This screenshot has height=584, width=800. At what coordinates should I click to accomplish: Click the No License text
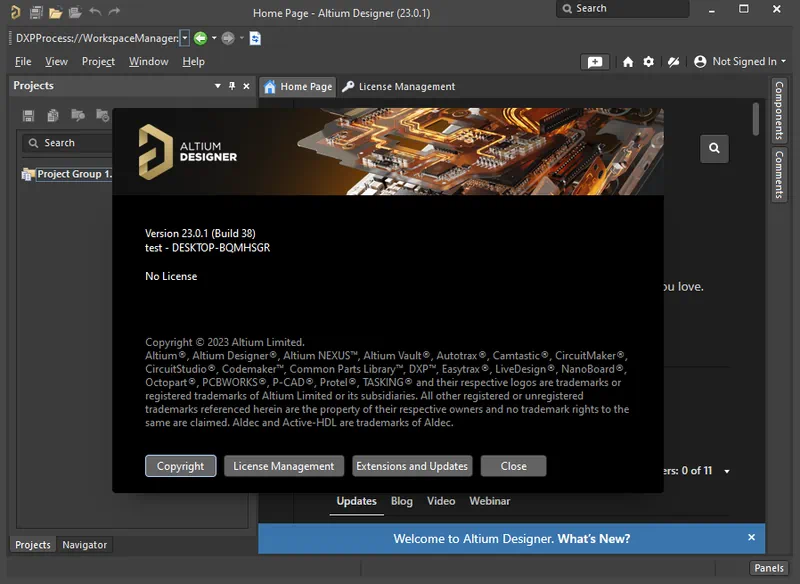coord(171,276)
